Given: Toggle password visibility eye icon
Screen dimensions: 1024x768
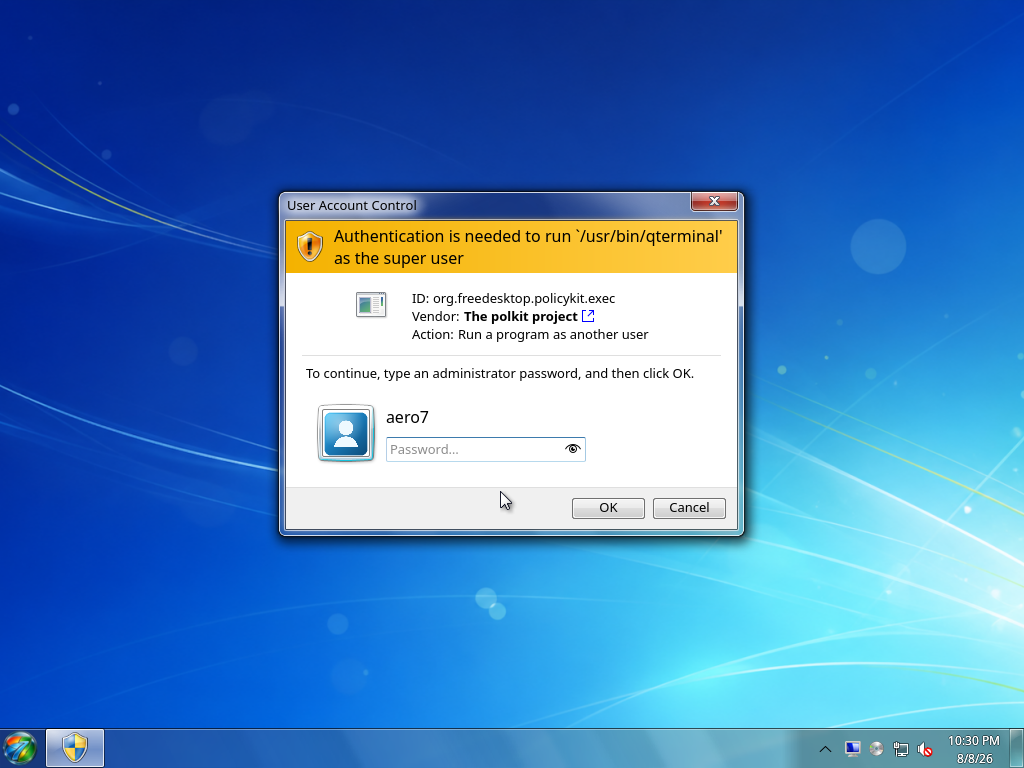Looking at the screenshot, I should click(573, 449).
